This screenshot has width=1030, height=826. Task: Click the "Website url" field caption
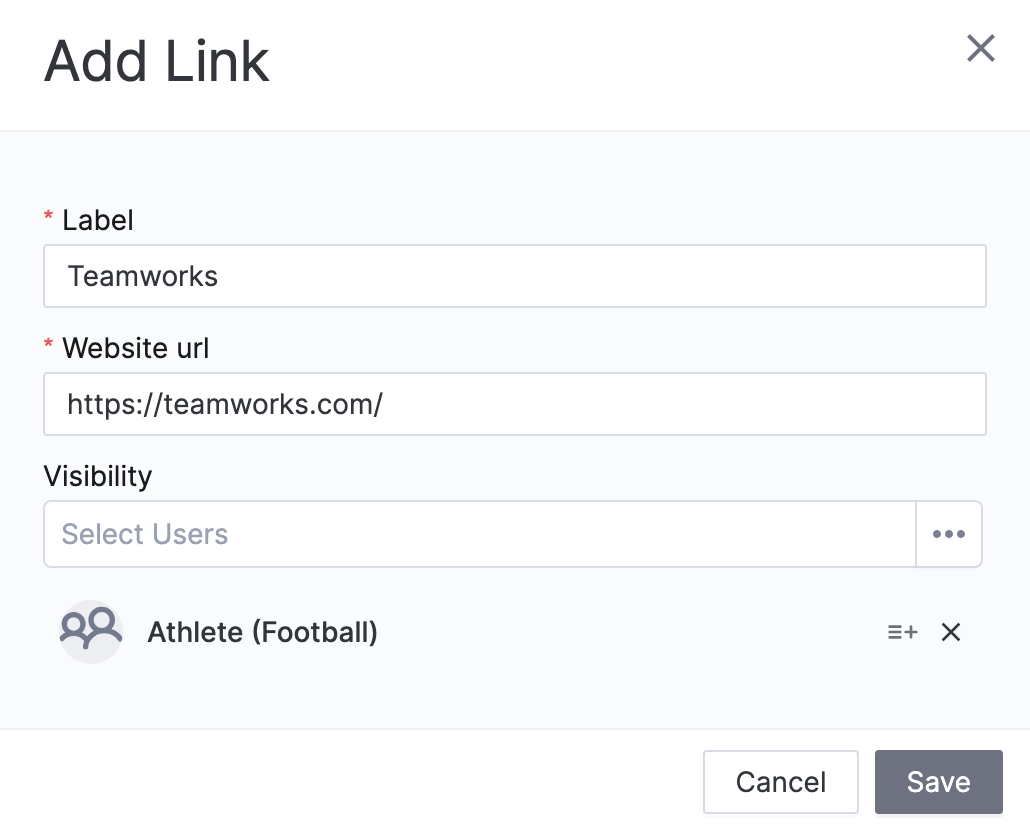[x=136, y=348]
